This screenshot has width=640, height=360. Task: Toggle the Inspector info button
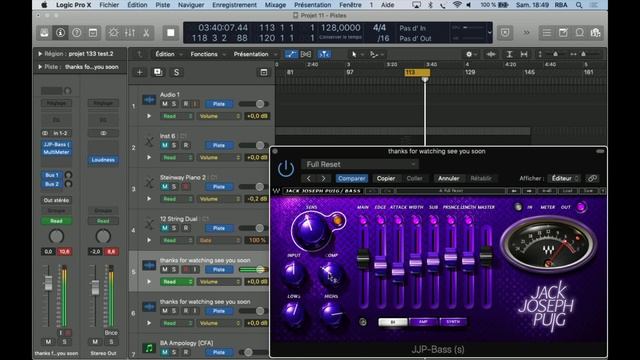[60, 33]
